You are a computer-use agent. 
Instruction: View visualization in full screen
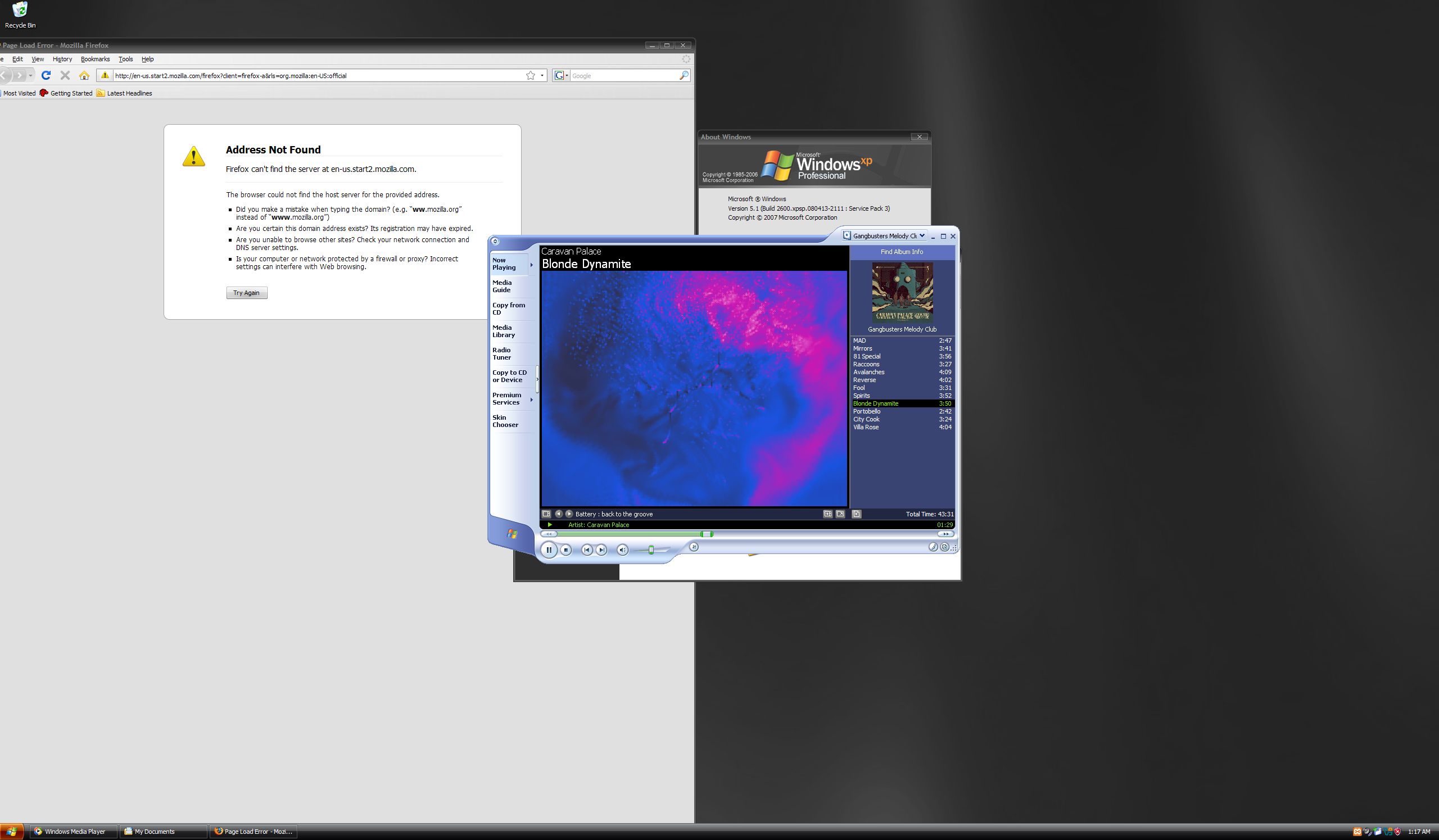pos(840,514)
